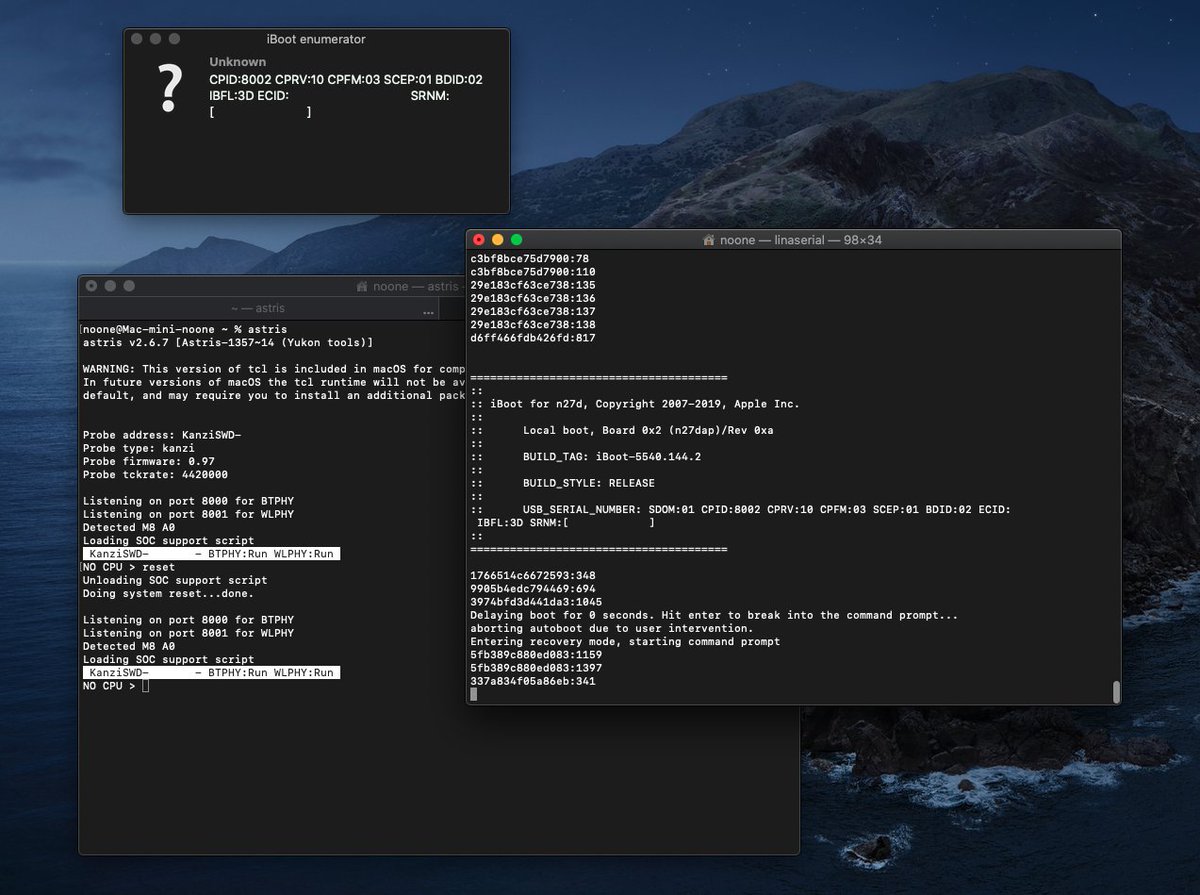This screenshot has width=1200, height=895.
Task: Click 'Entering recovery mode' line
Action: (x=625, y=641)
